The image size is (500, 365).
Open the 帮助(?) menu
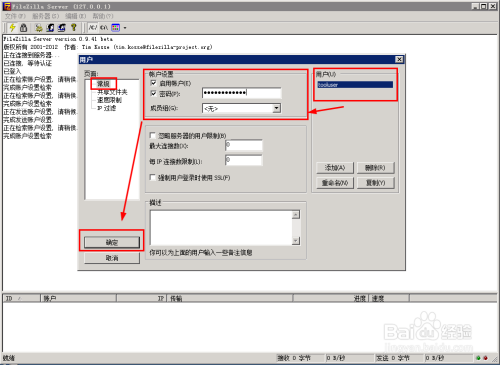[103, 16]
